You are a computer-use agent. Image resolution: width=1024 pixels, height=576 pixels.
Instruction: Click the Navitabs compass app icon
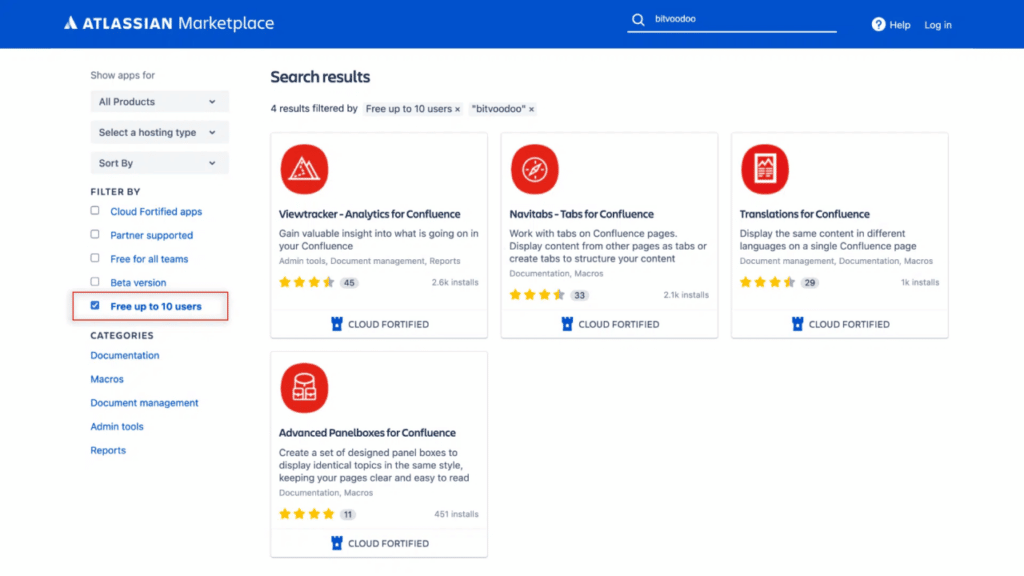[535, 168]
